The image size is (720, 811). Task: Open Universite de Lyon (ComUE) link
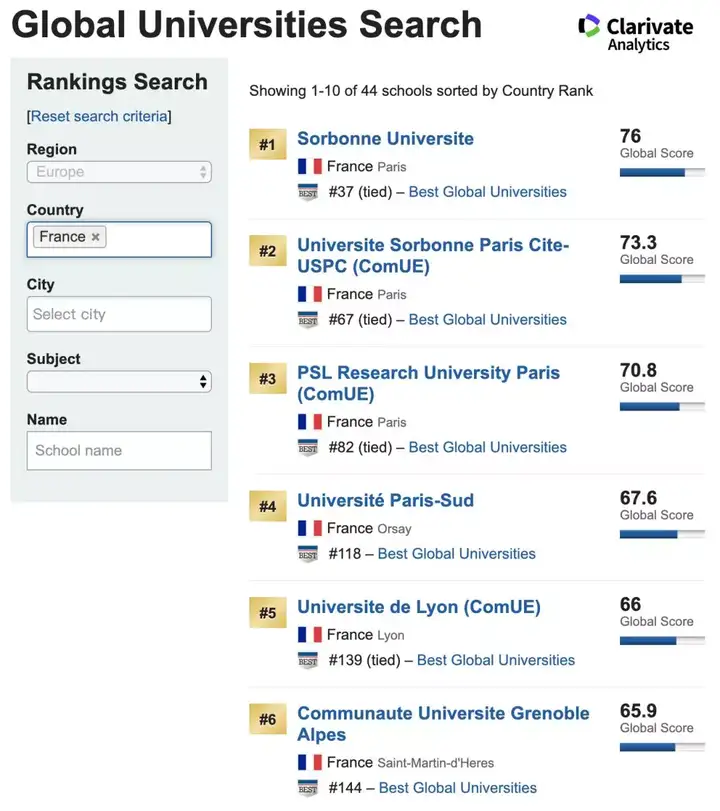point(418,607)
